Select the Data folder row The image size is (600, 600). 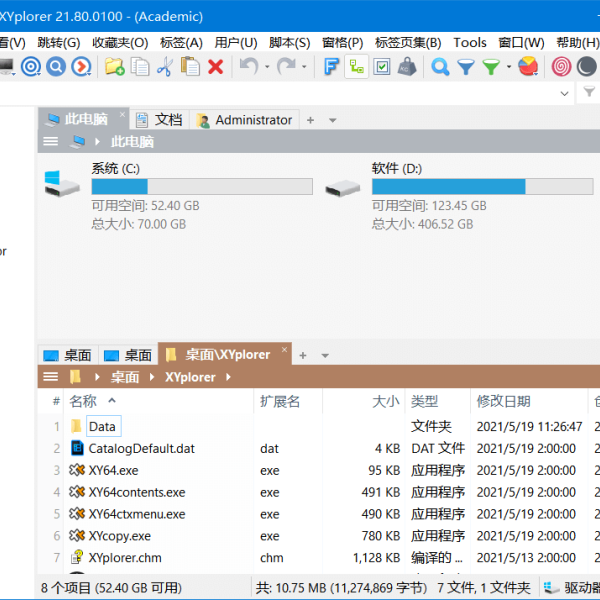point(318,426)
